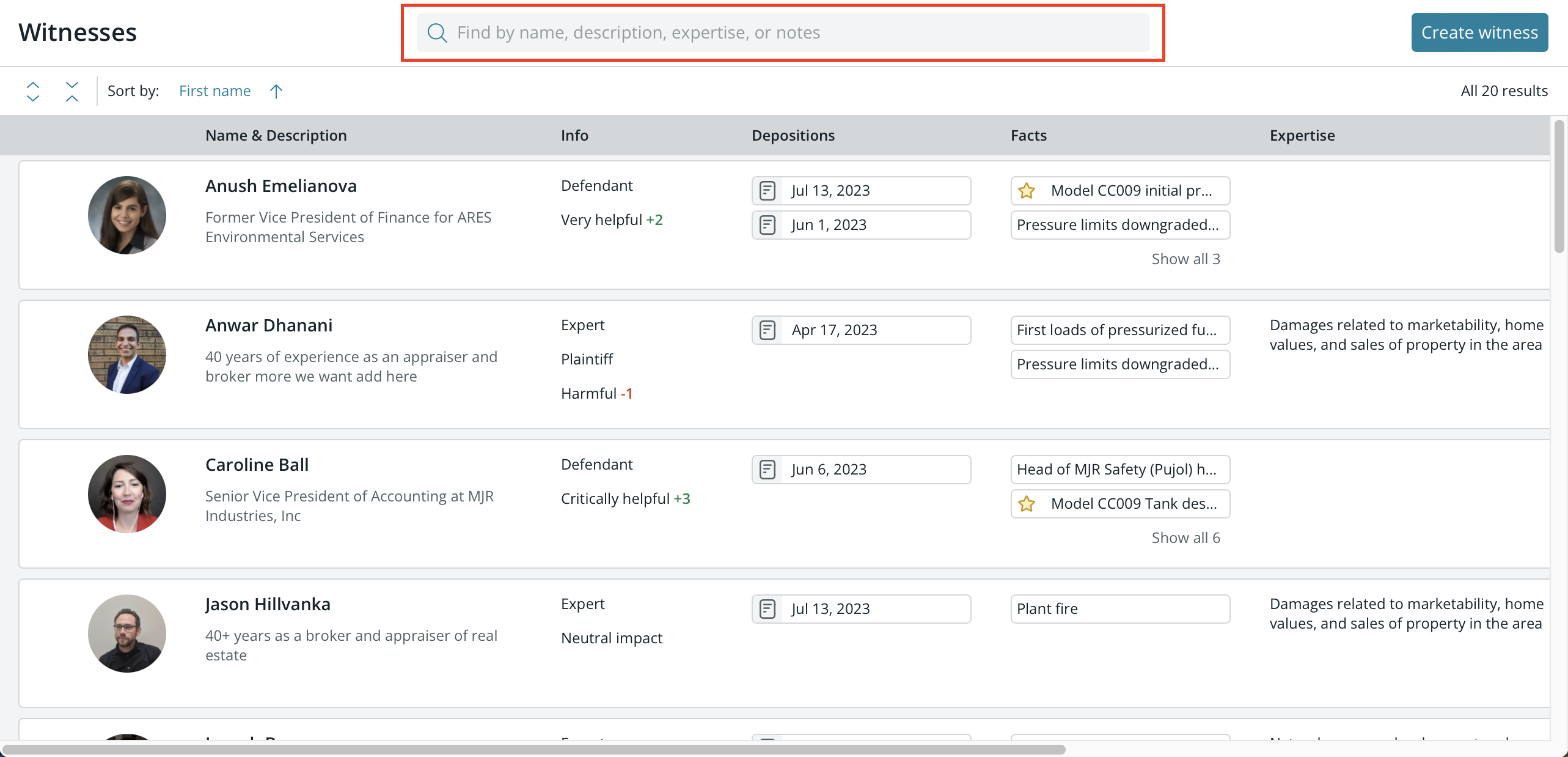Open First loads of pressurized fu... fact
Screen dimensions: 1568x757
click(x=1120, y=330)
